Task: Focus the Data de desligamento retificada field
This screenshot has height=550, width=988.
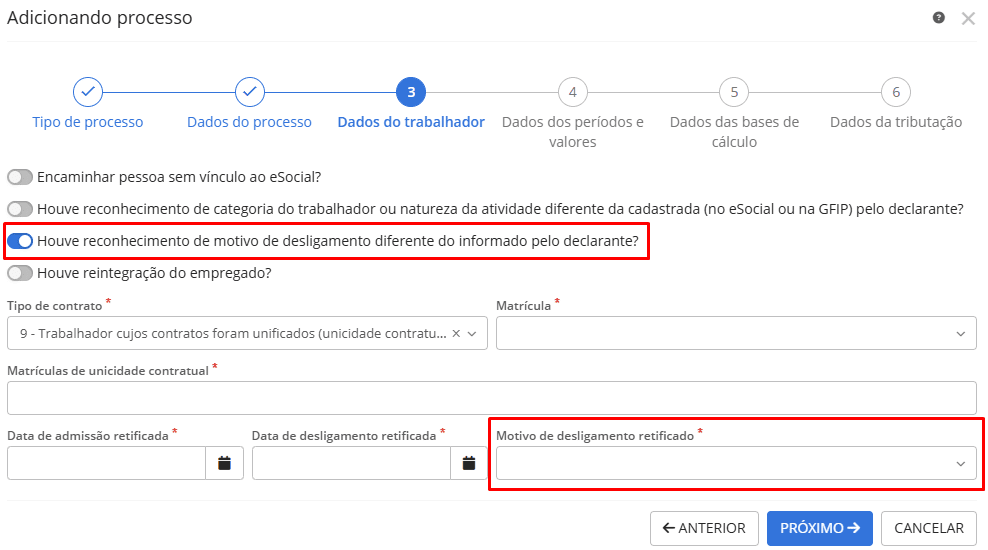Action: 352,463
